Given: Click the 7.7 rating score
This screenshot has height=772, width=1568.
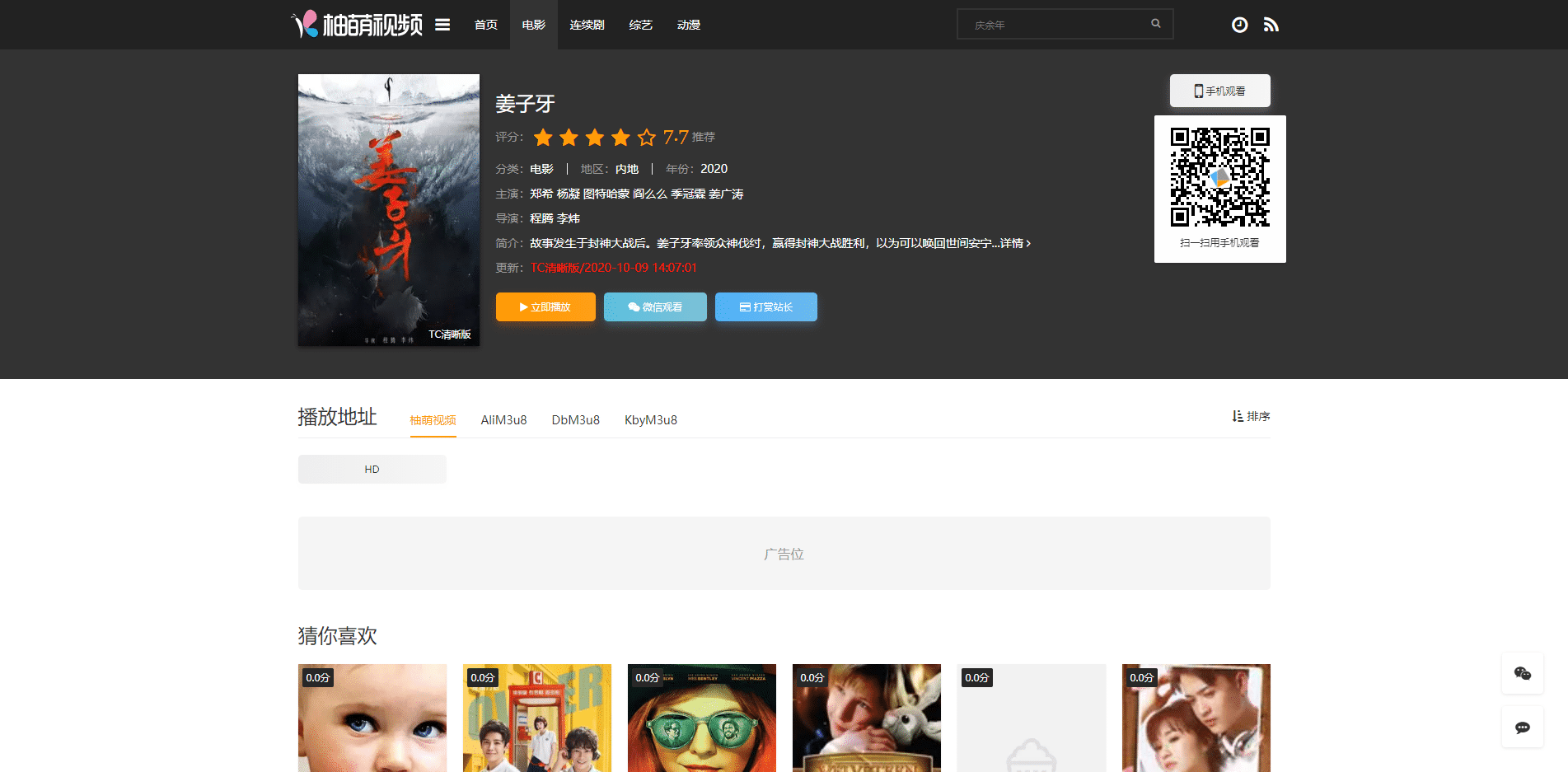Looking at the screenshot, I should click(676, 137).
